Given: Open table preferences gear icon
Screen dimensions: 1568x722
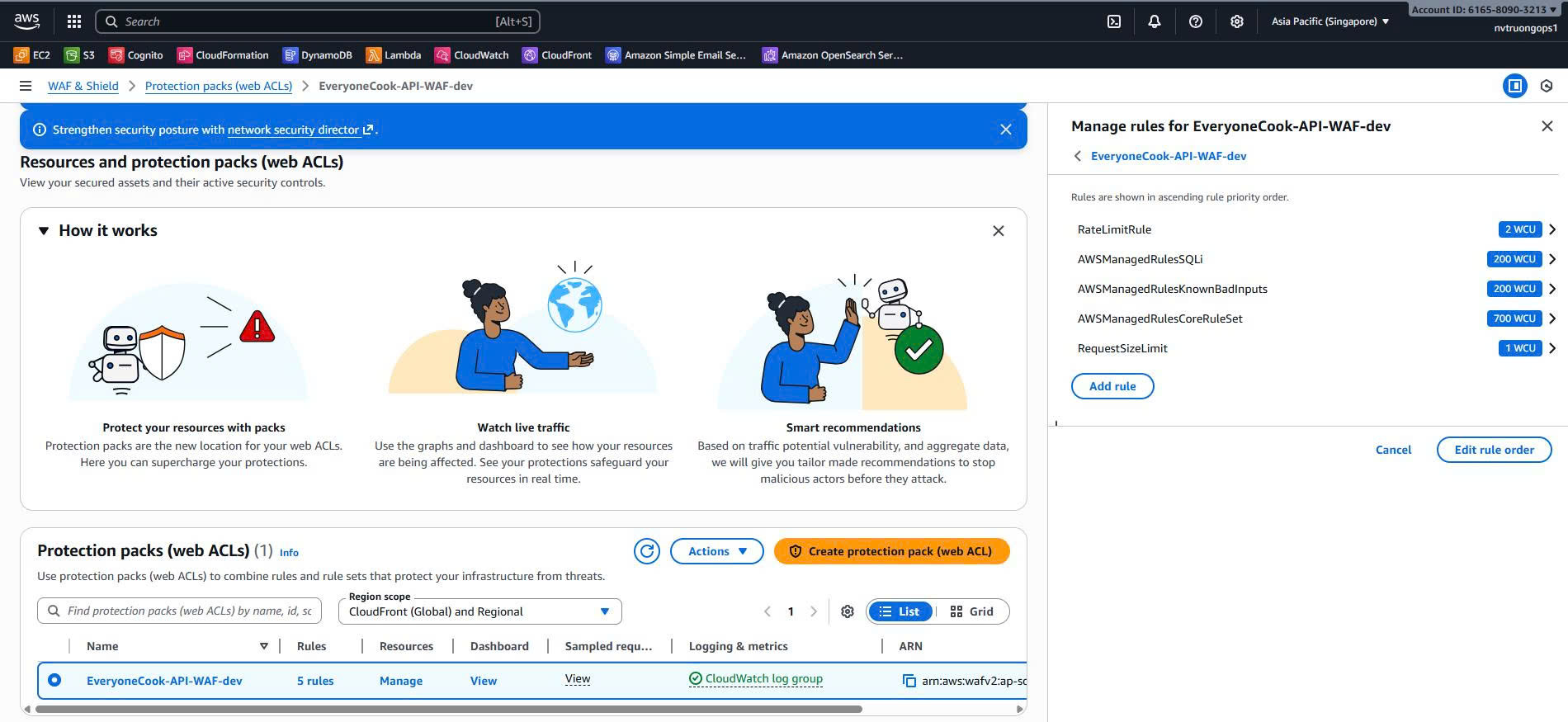Looking at the screenshot, I should tap(847, 611).
